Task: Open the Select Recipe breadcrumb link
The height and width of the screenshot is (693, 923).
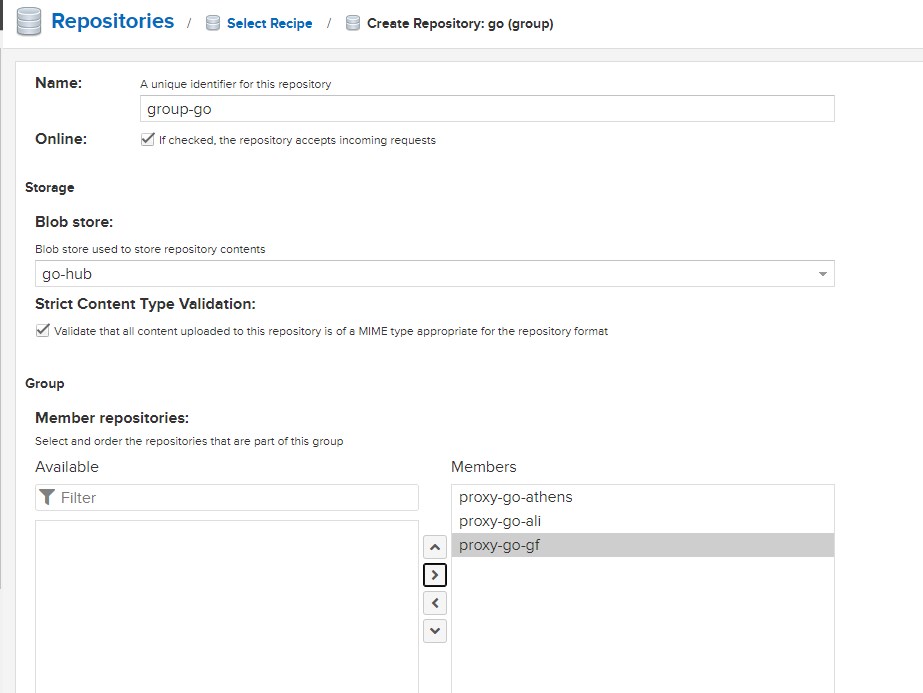Action: (x=269, y=23)
